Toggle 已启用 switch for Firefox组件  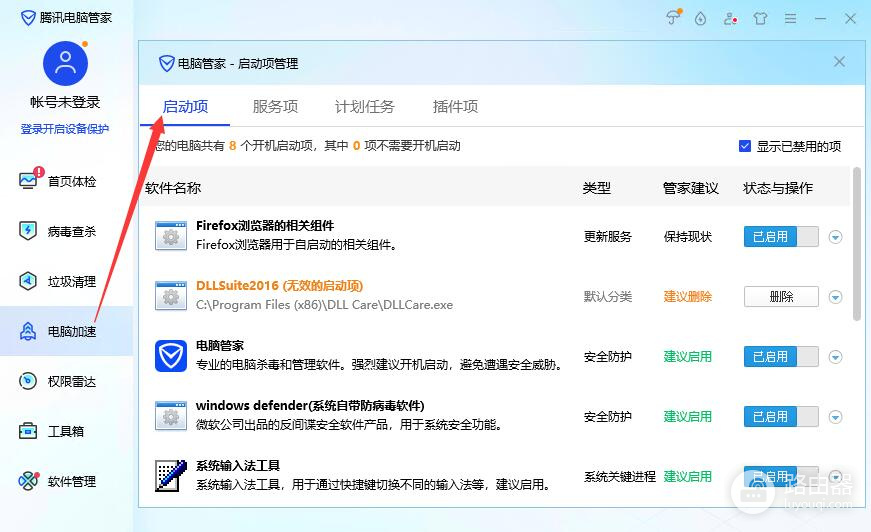point(781,237)
